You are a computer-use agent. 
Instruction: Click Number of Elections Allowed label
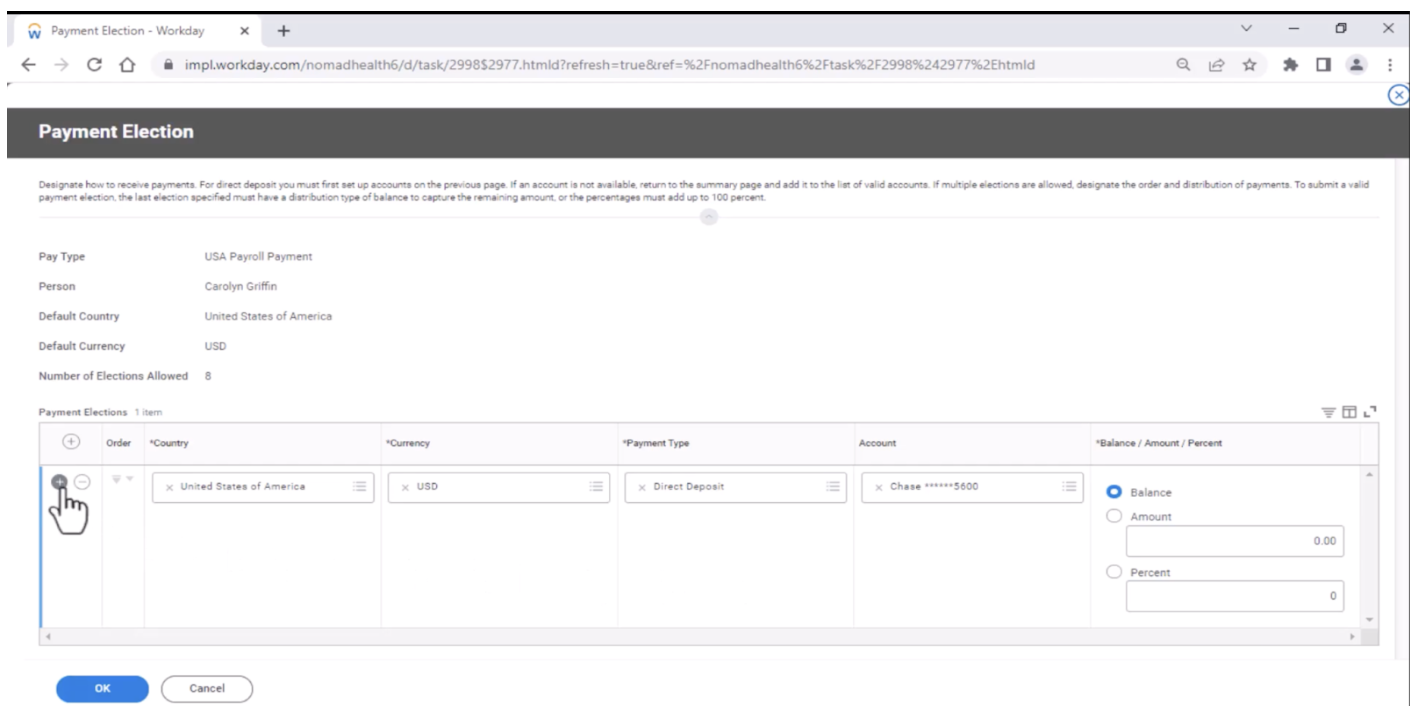[x=113, y=376]
